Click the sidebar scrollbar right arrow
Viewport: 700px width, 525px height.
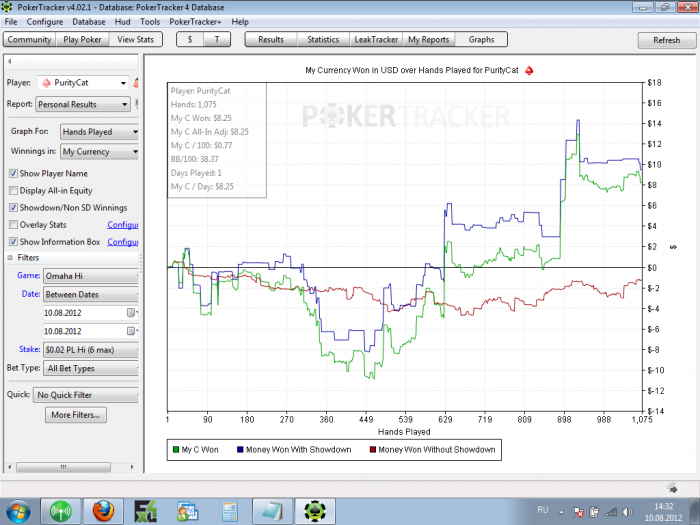(x=132, y=467)
